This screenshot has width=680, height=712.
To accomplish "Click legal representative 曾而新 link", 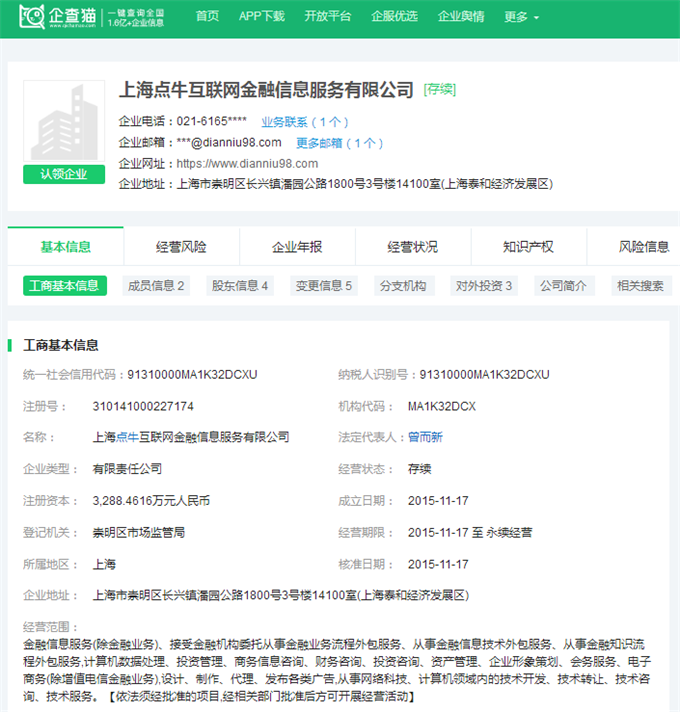I will point(425,437).
